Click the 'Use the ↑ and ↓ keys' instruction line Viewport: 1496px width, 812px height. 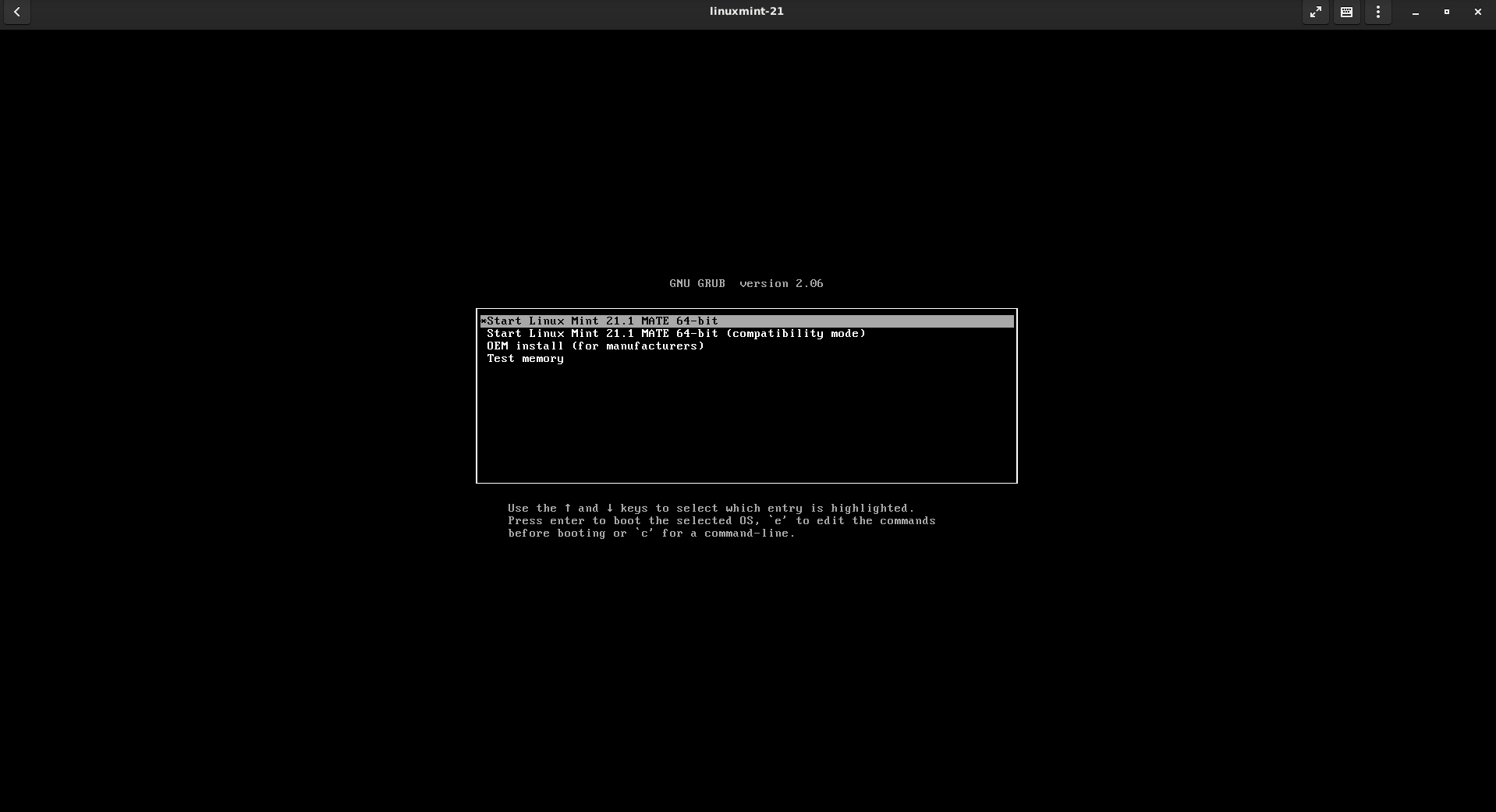711,508
